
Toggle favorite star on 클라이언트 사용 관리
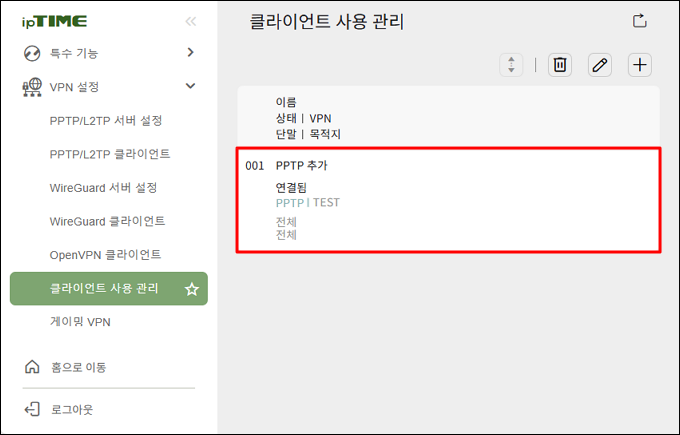click(x=191, y=289)
